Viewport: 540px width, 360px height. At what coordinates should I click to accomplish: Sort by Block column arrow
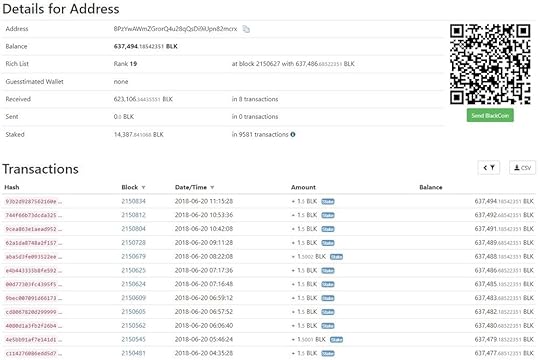143,187
